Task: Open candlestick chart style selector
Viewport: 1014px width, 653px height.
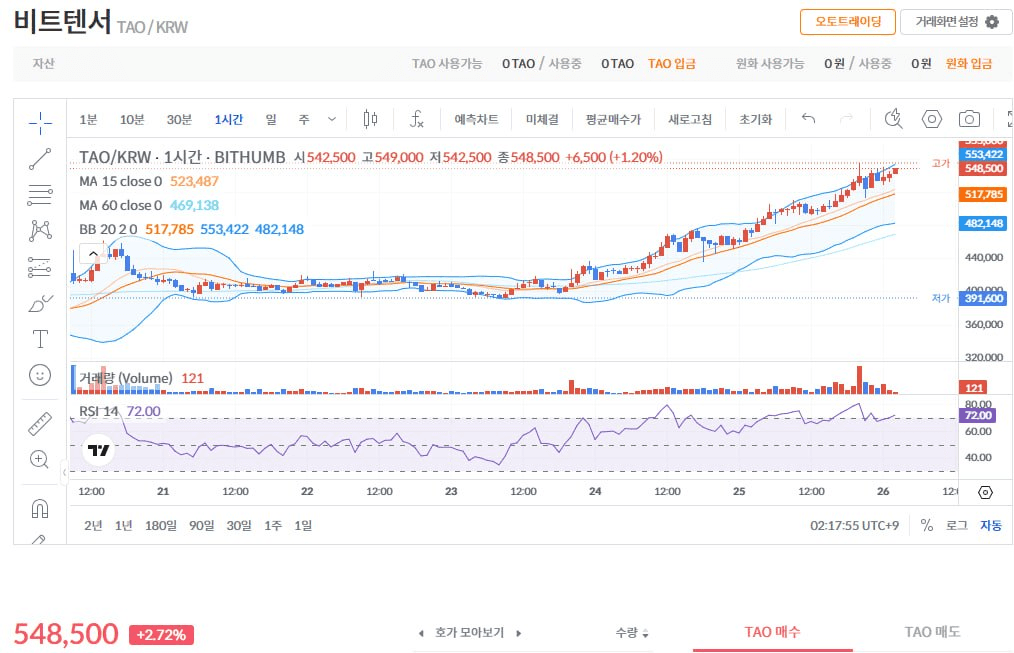Action: (x=370, y=120)
